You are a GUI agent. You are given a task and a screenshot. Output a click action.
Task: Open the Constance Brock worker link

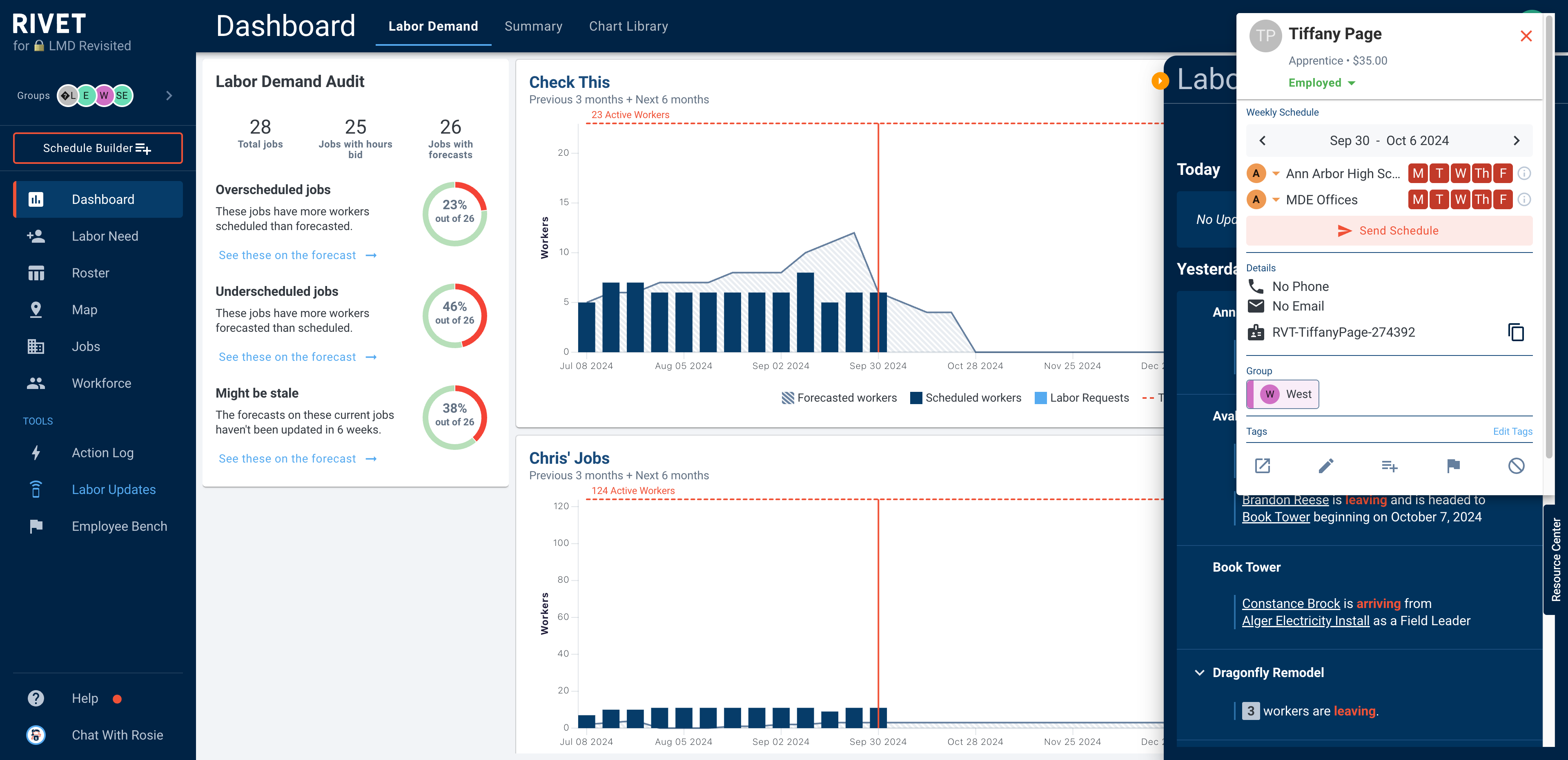[1290, 604]
